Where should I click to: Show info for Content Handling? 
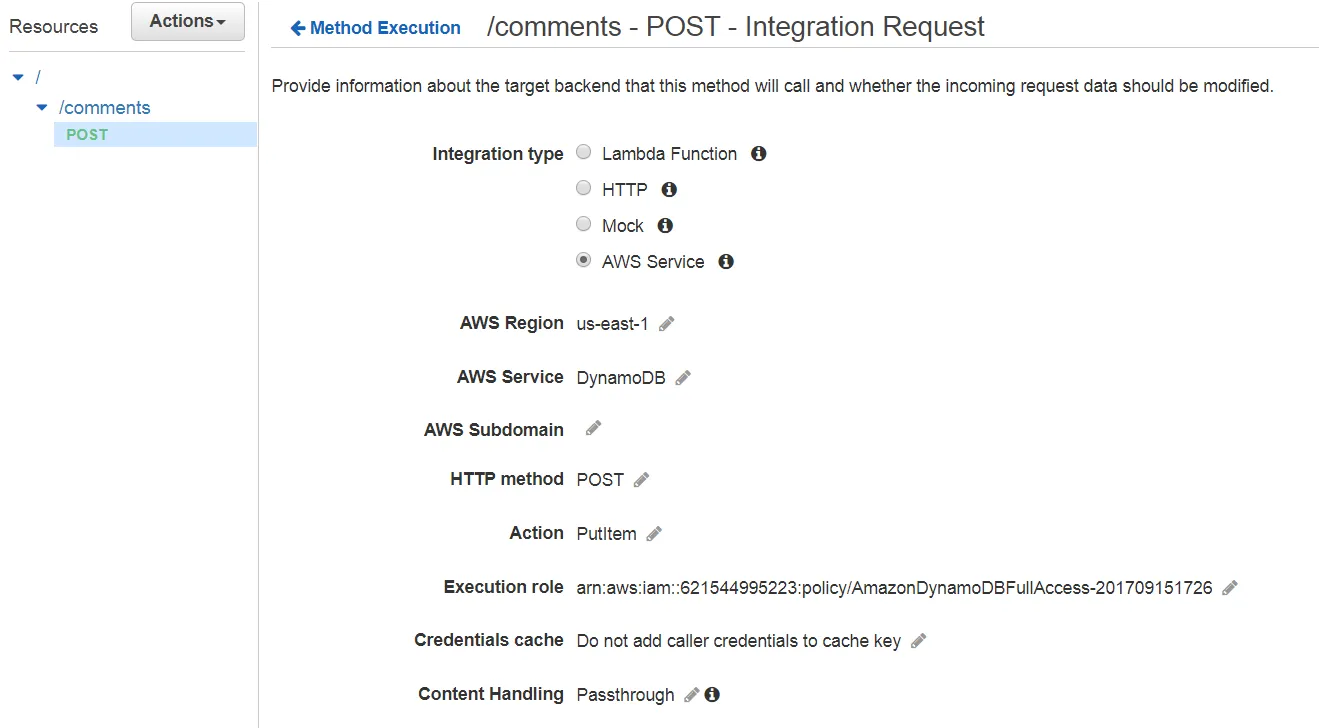[712, 695]
